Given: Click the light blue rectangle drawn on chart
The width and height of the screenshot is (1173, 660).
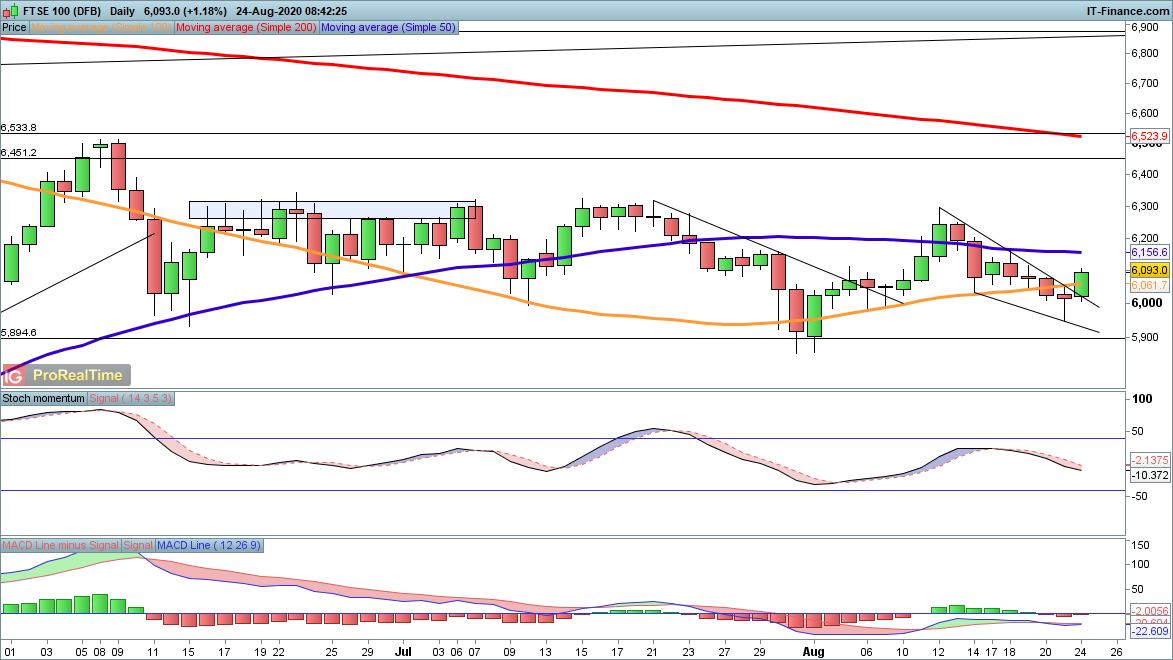Looking at the screenshot, I should pos(332,210).
